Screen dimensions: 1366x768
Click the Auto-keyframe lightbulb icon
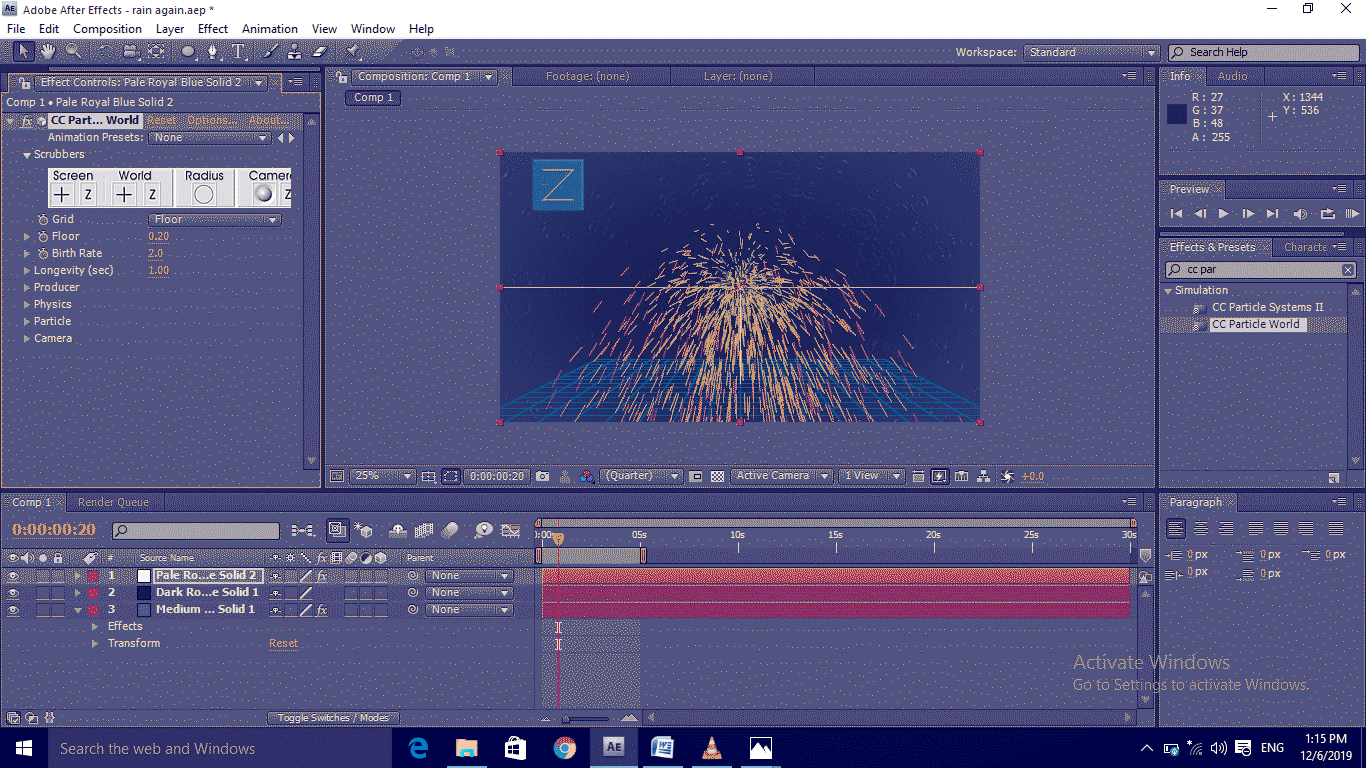pos(484,530)
